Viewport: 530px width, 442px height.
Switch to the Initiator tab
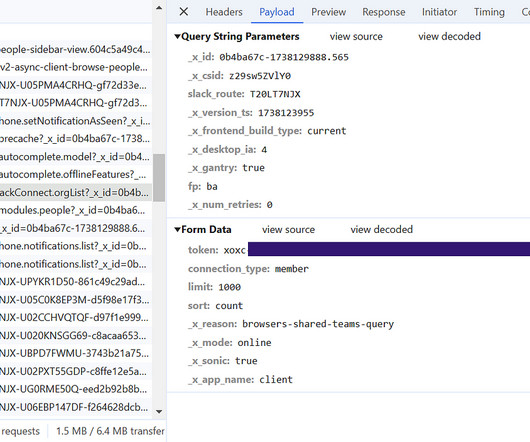[x=439, y=12]
